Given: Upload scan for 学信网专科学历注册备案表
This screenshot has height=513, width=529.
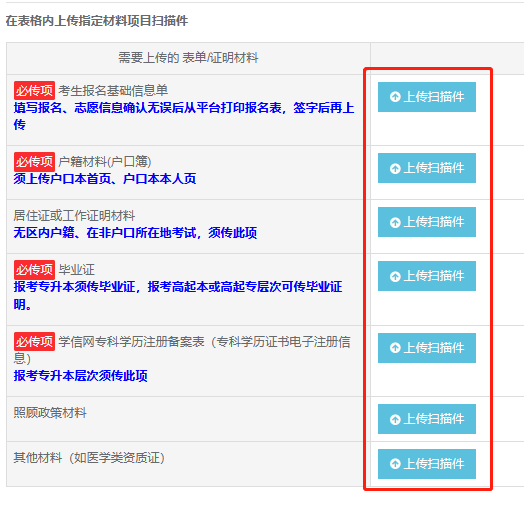Looking at the screenshot, I should [x=426, y=348].
